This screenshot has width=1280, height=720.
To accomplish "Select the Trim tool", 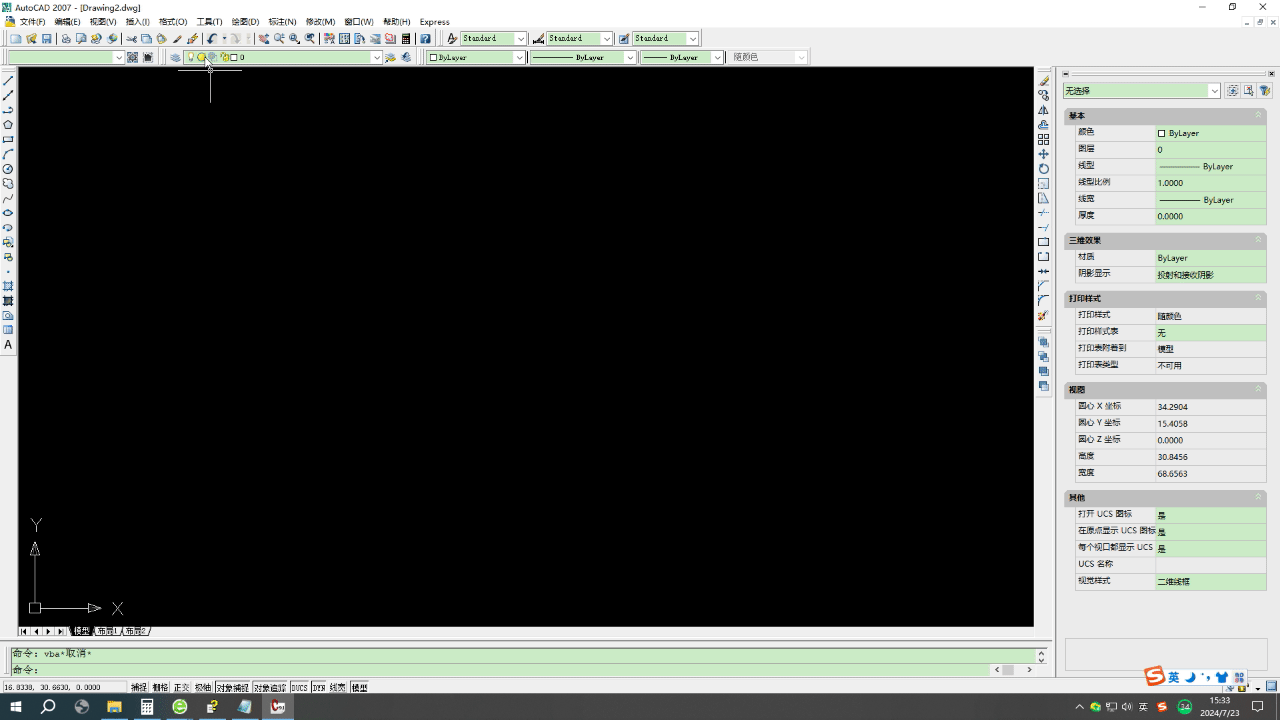I will pos(1044,213).
